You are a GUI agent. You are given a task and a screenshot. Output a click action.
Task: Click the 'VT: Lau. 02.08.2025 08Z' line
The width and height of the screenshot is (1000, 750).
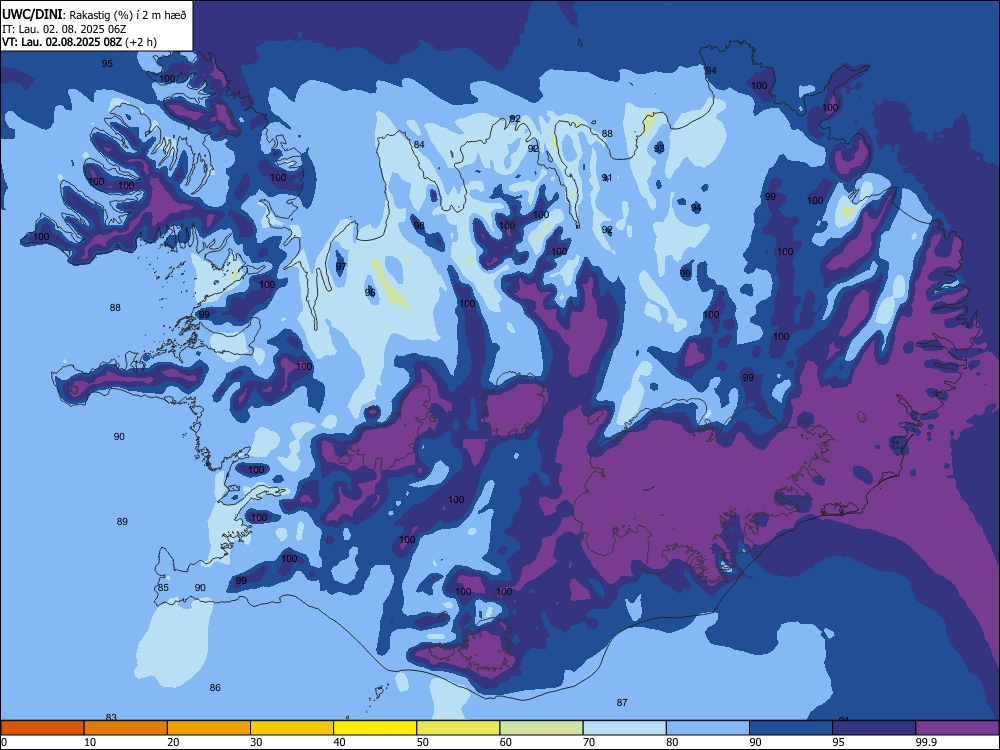61,43
